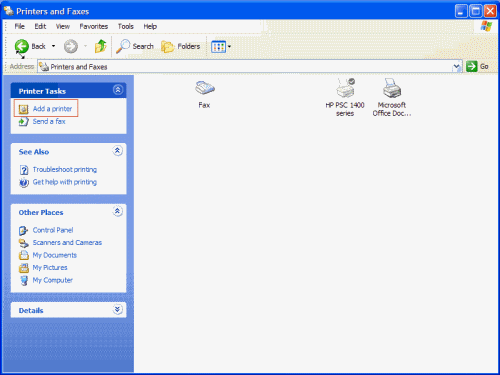The image size is (500, 375).
Task: Click the Add a printer icon
Action: click(23, 109)
